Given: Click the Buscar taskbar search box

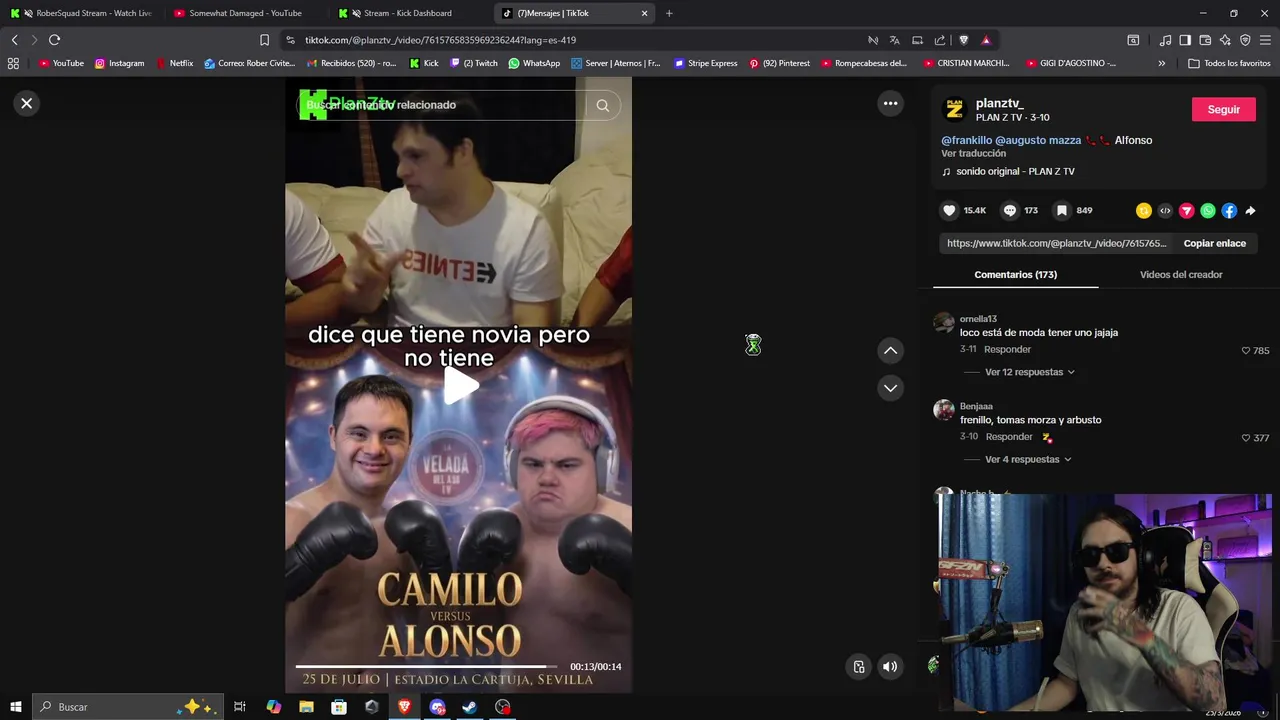Looking at the screenshot, I should (130, 707).
